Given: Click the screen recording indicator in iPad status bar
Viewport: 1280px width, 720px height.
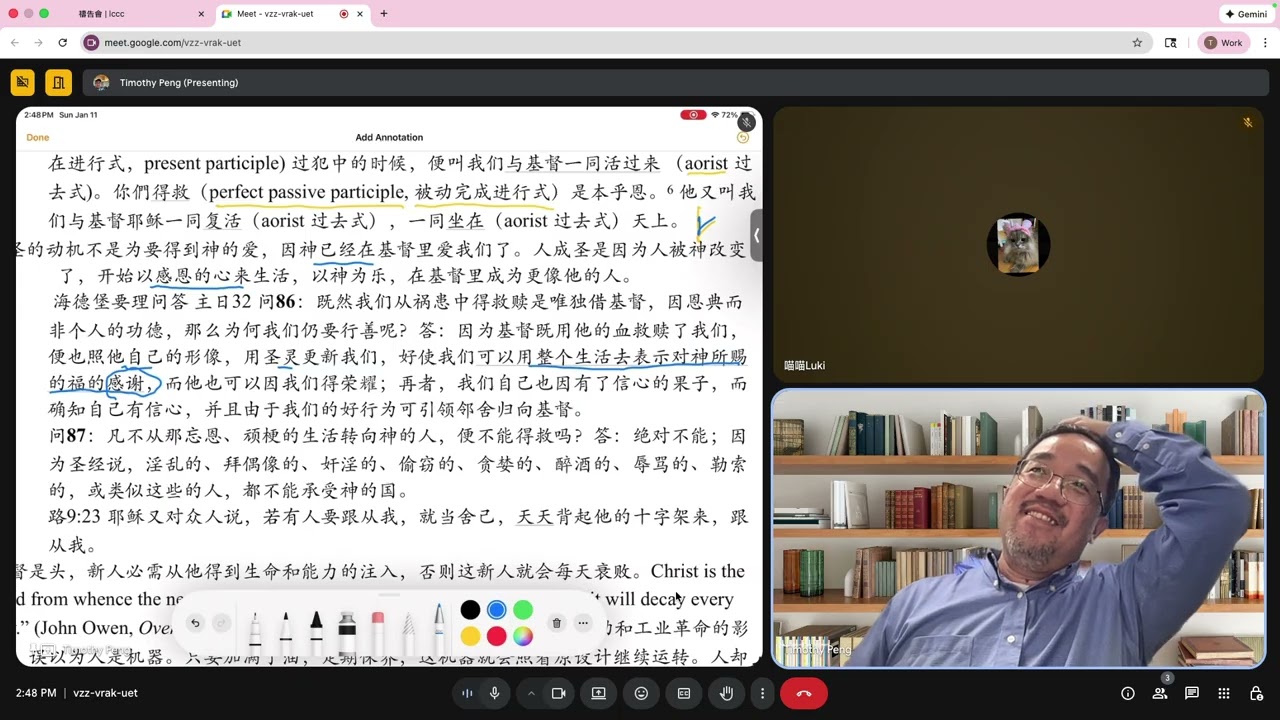Looking at the screenshot, I should pos(693,115).
